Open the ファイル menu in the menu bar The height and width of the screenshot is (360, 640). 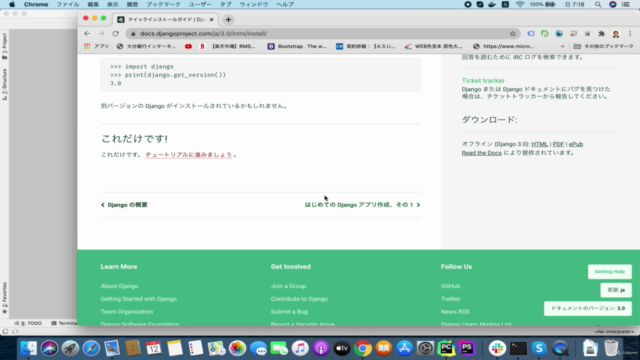point(67,4)
